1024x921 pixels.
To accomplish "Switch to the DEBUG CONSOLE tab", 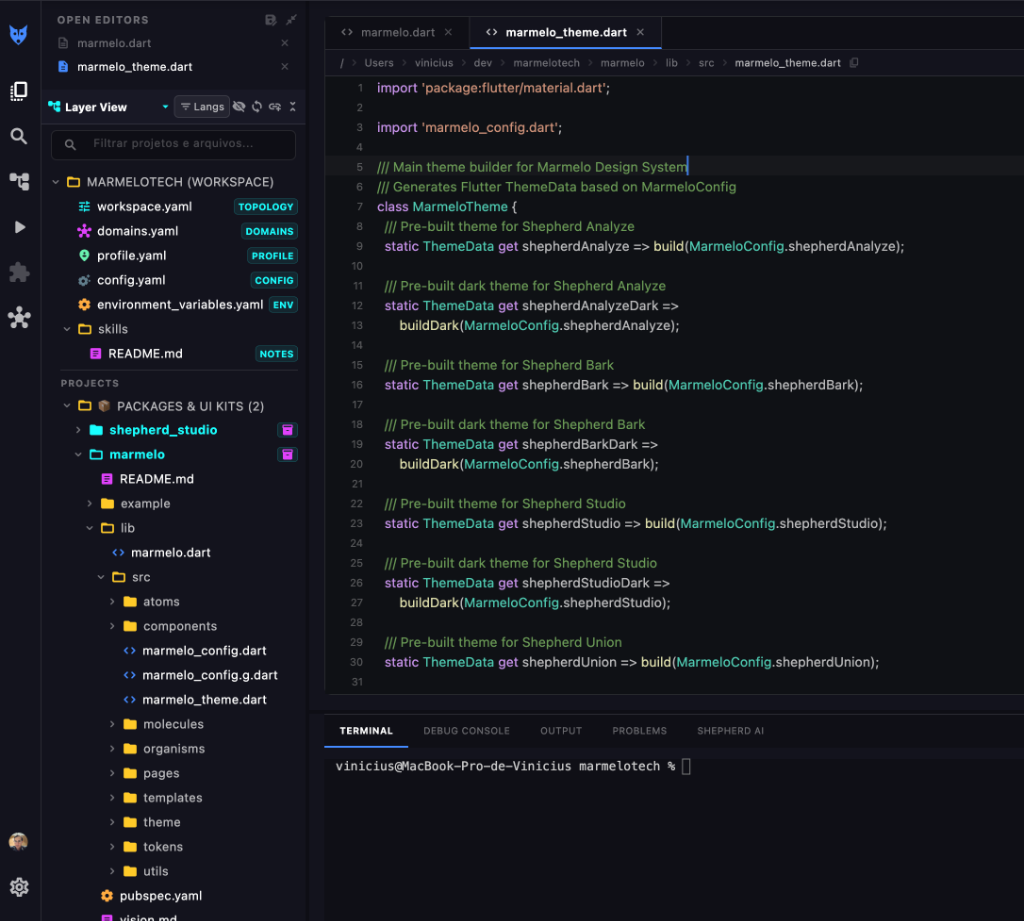I will click(x=466, y=731).
